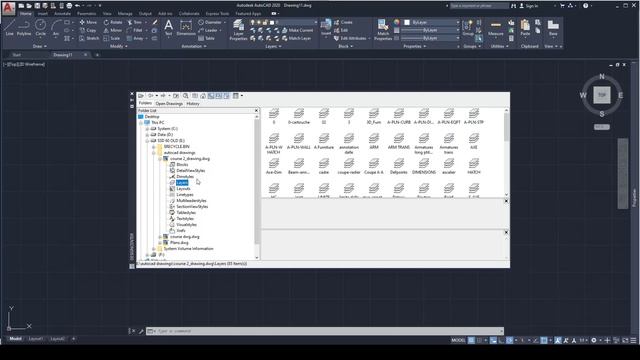This screenshot has width=640, height=360.
Task: Toggle DesignCenter Tree View button
Action: pos(211,96)
